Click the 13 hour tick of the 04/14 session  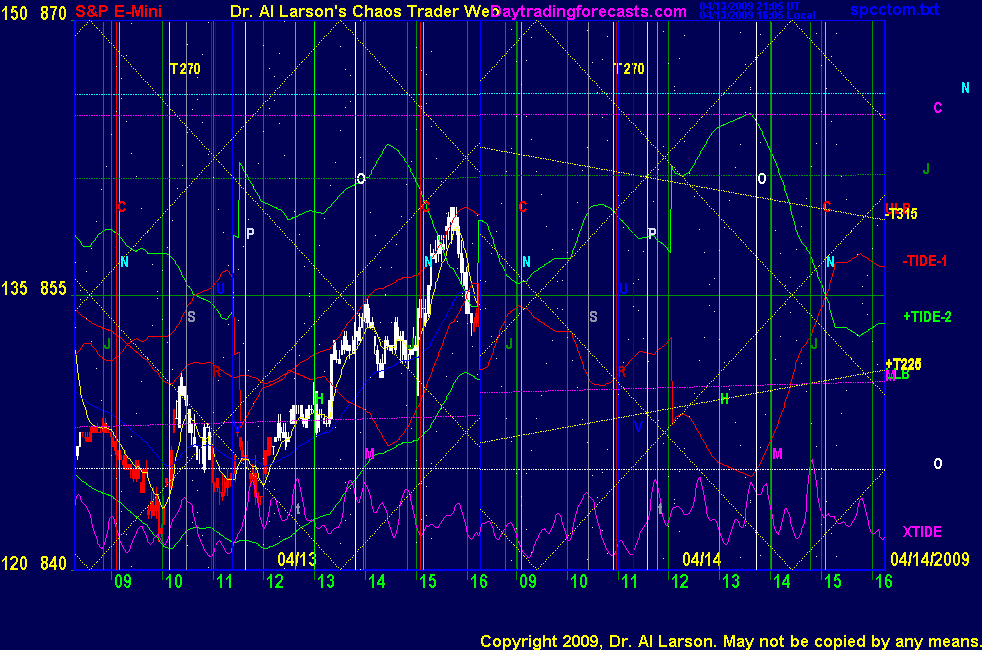click(x=731, y=582)
